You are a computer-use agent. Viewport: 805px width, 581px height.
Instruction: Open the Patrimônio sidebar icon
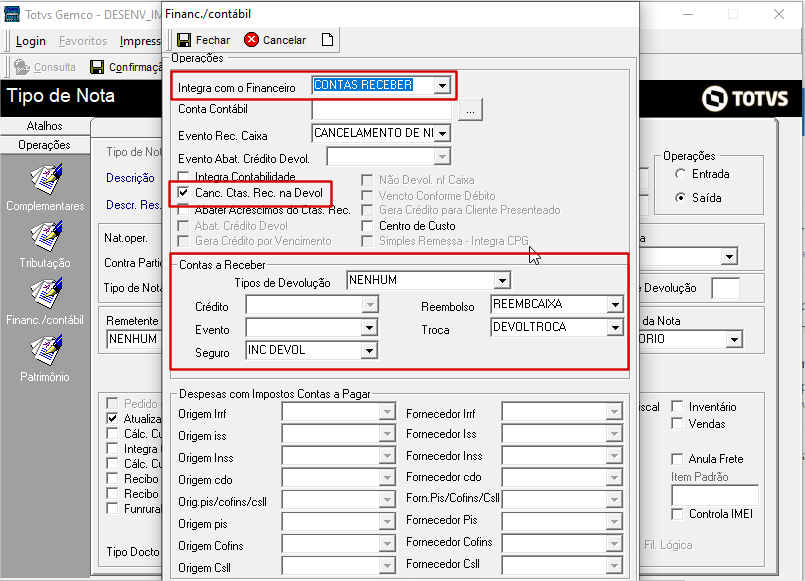click(x=46, y=350)
